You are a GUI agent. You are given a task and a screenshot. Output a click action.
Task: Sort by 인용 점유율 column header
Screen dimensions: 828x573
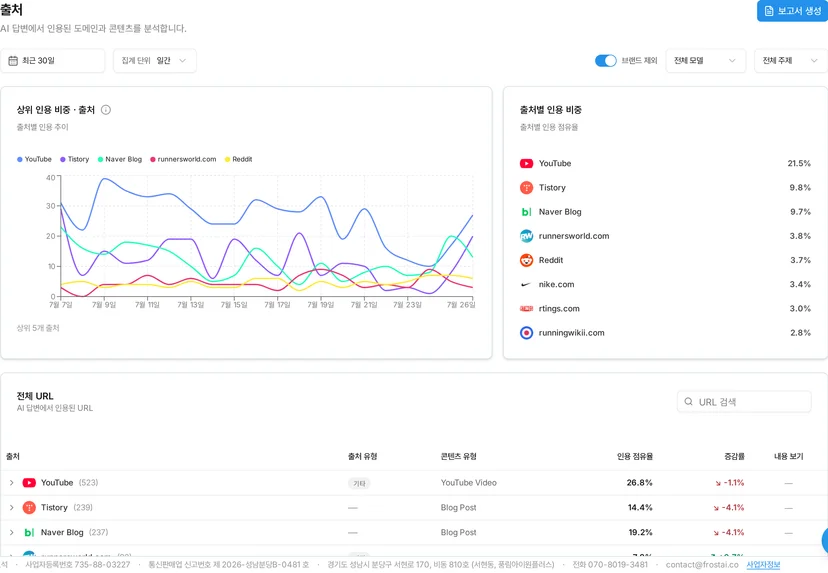point(635,456)
